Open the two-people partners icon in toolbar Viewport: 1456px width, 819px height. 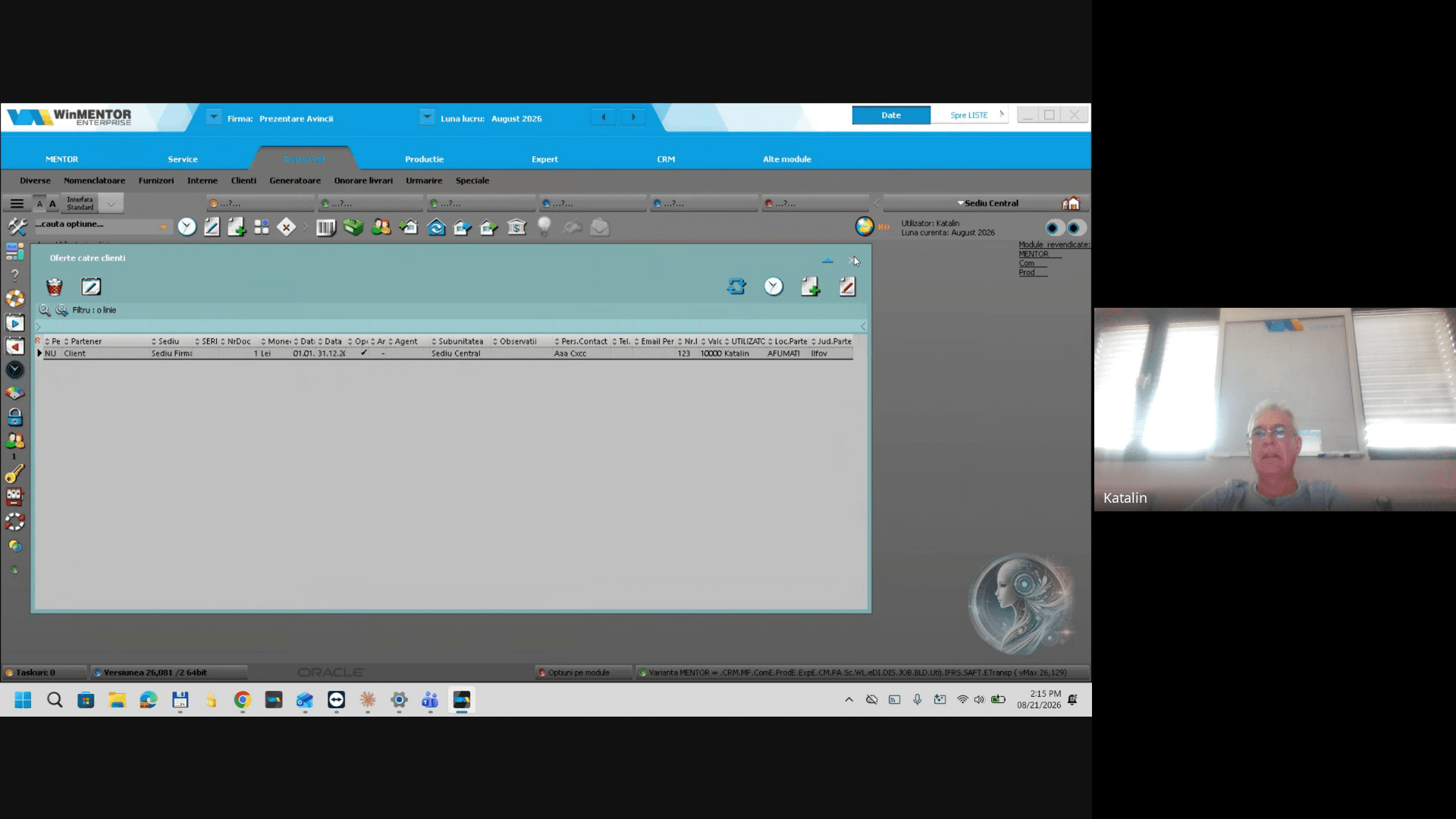coord(381,227)
